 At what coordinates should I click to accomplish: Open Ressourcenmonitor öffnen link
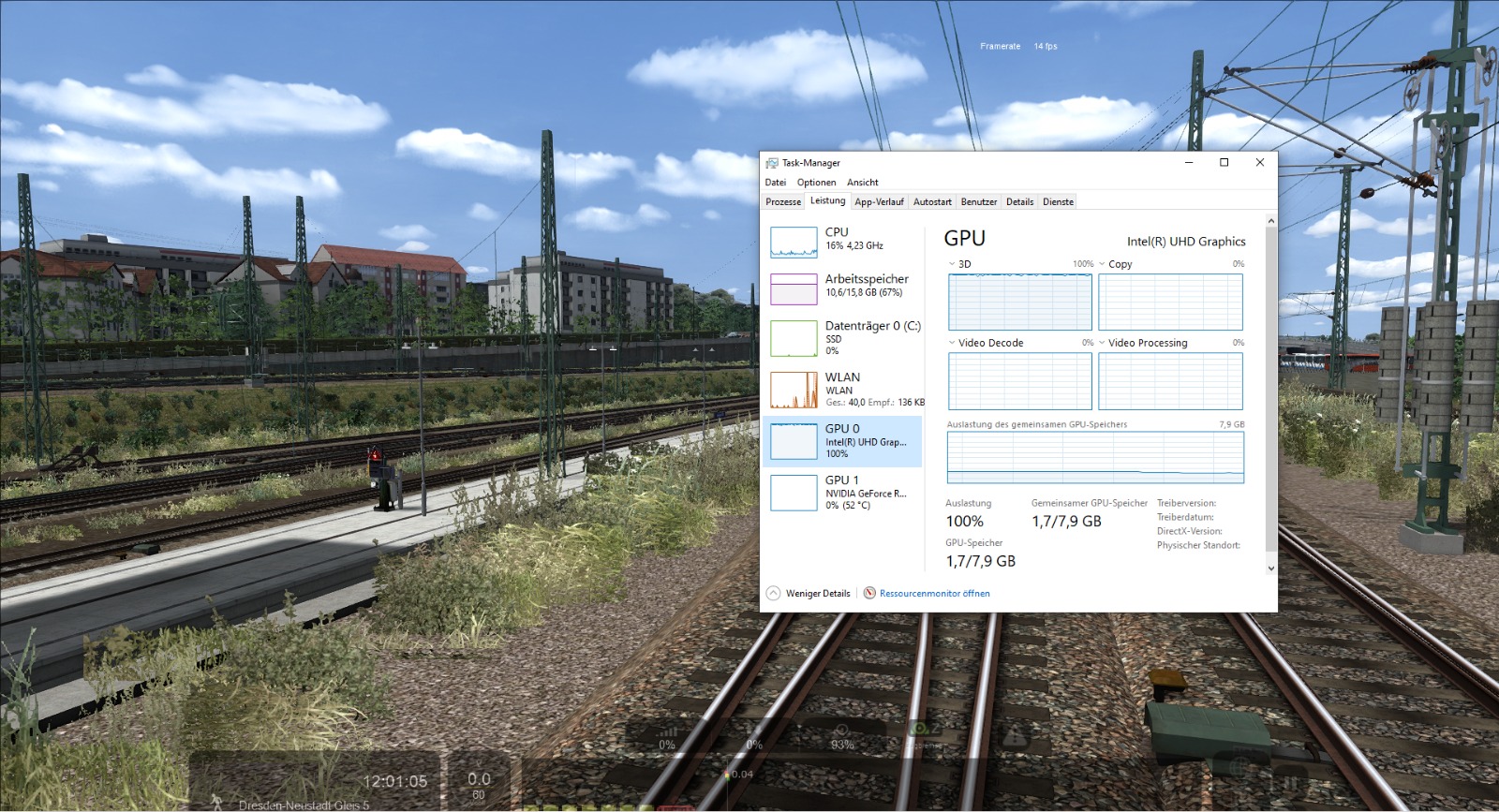point(927,594)
